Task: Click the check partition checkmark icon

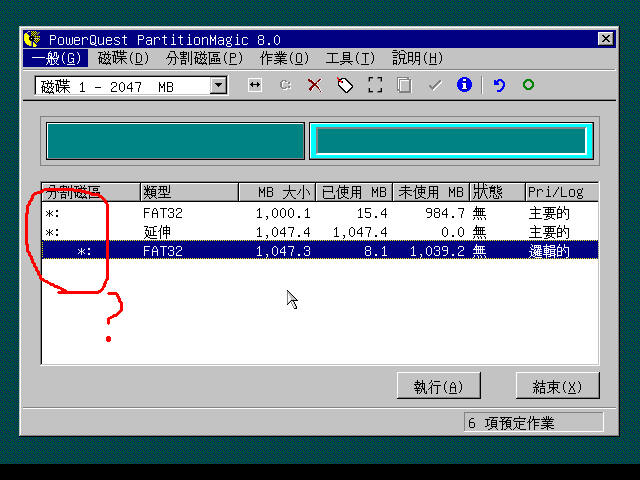Action: [x=435, y=85]
